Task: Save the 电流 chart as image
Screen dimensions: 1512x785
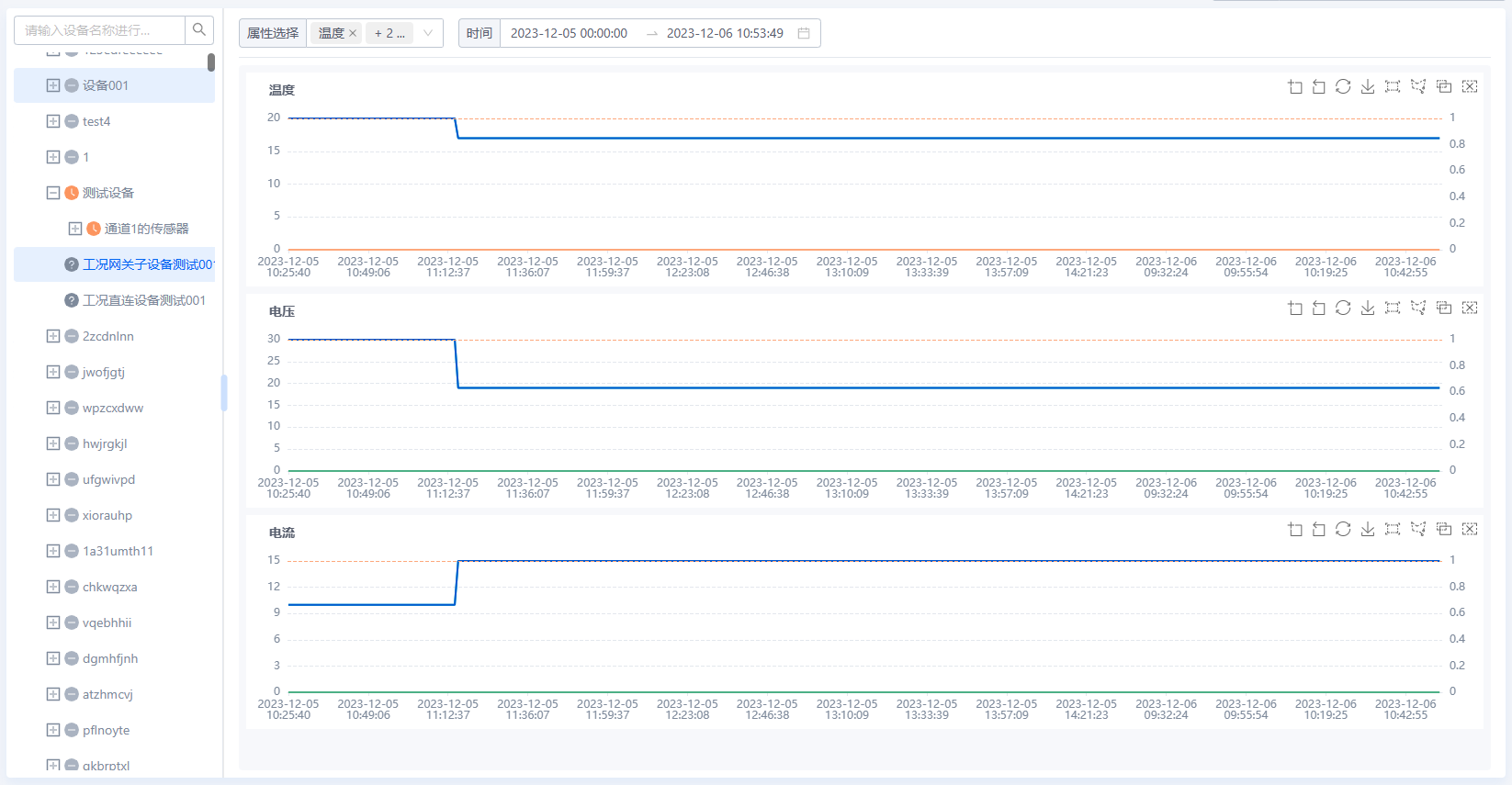Action: (x=1368, y=529)
